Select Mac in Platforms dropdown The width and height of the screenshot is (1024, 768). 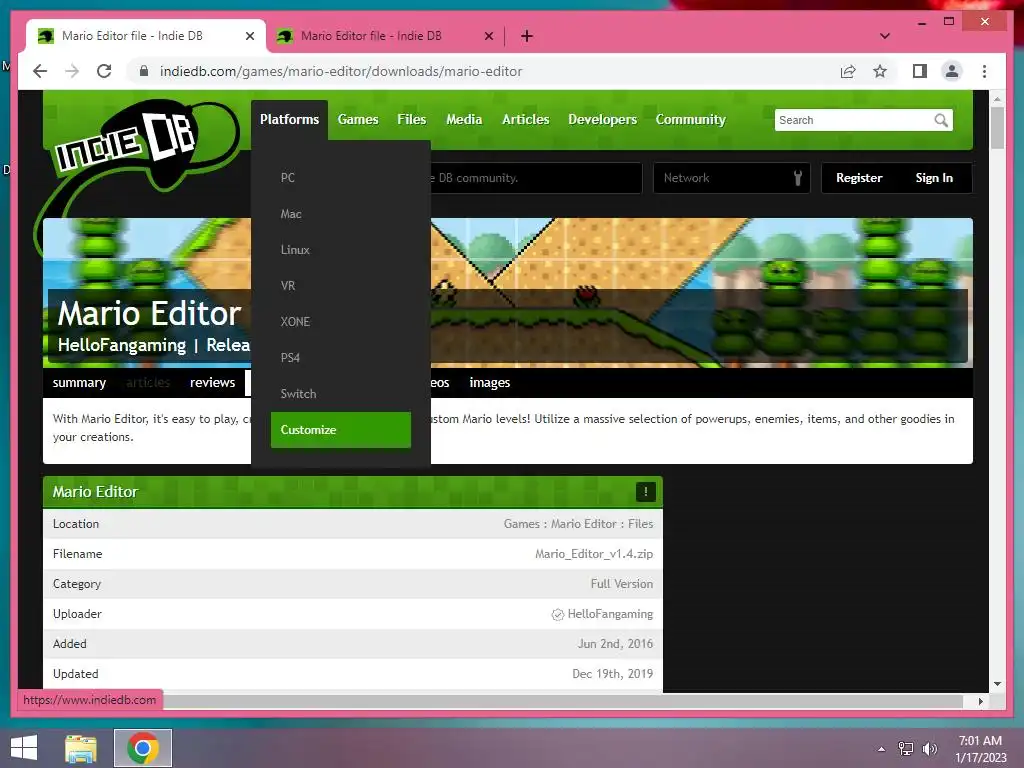(x=341, y=214)
